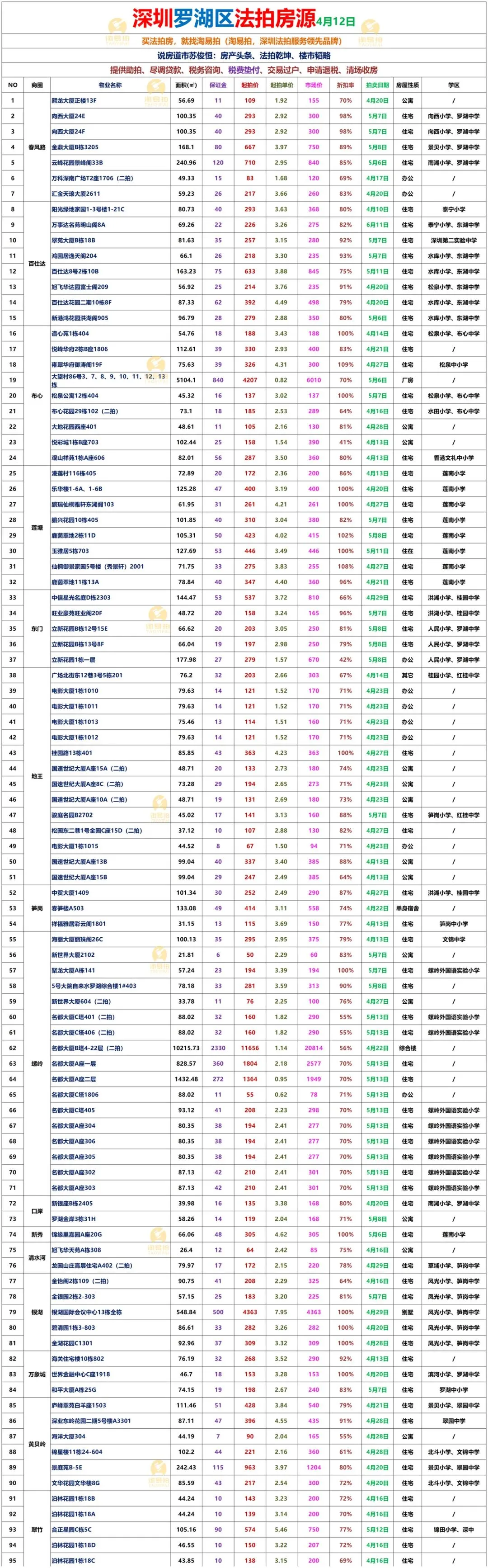This screenshot has height=1568, width=488.
Task: Click property 庐峰翠苑白羊座1503
Action: (79, 1406)
